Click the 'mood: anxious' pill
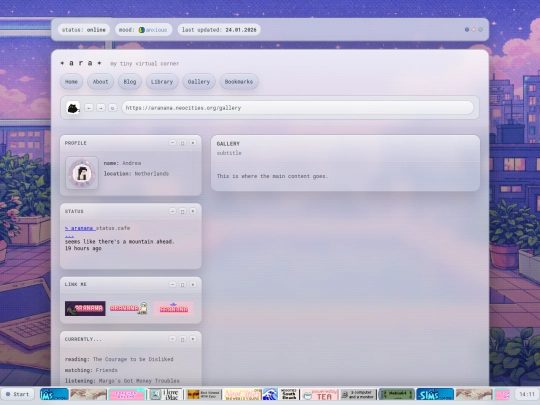540x405 pixels. click(x=143, y=30)
